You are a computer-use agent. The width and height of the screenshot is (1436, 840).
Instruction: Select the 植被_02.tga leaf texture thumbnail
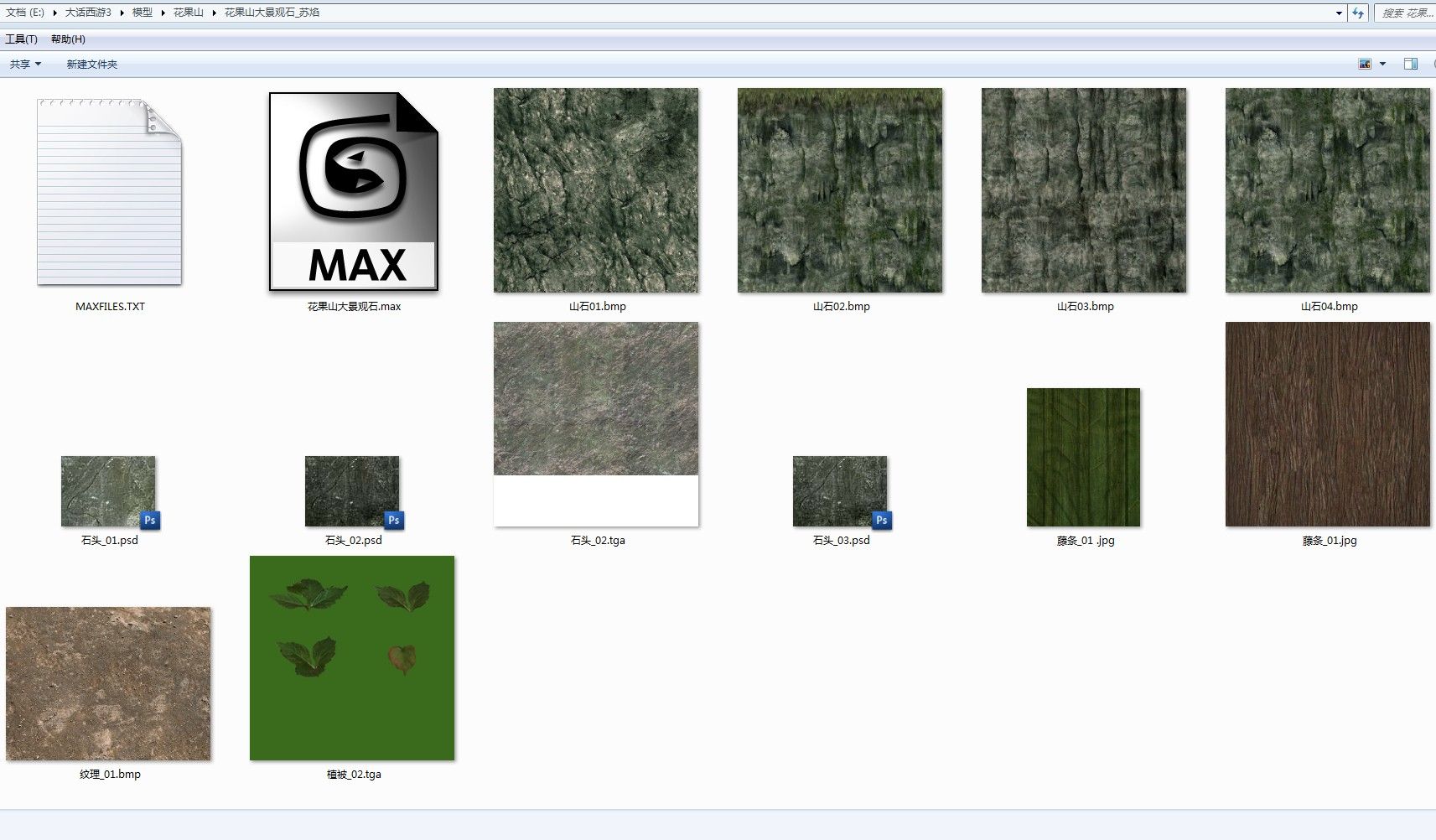click(x=352, y=658)
